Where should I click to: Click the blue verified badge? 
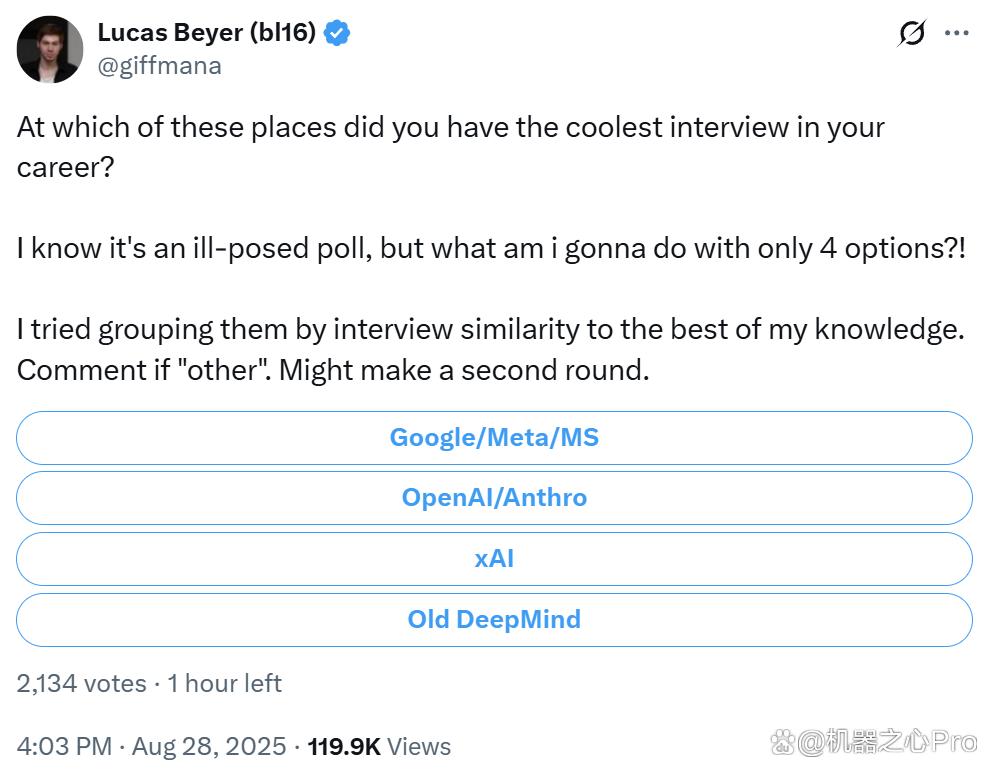(x=336, y=33)
